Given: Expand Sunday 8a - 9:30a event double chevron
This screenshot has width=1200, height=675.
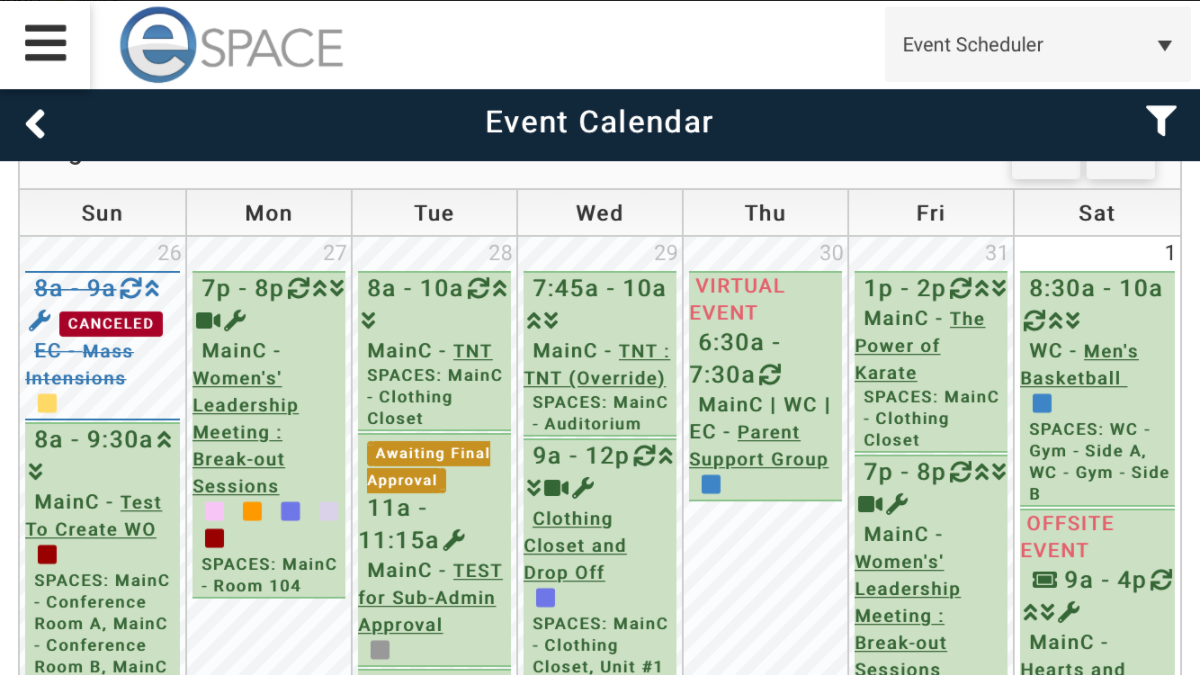Looking at the screenshot, I should pos(35,471).
